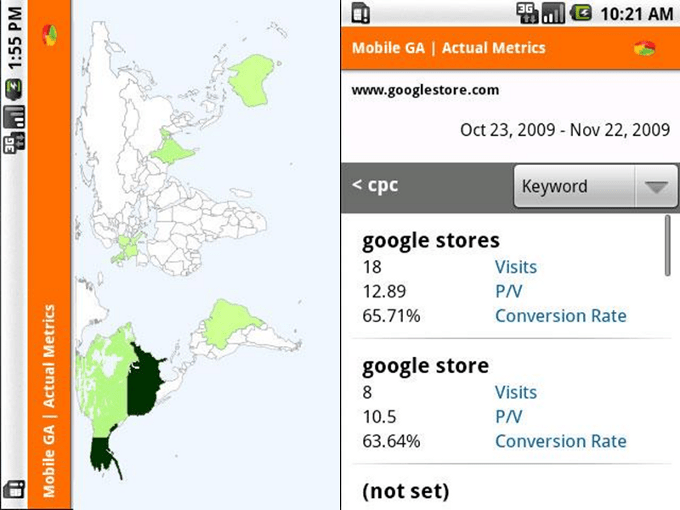The width and height of the screenshot is (680, 510).
Task: Tap the rotated battery icon on left screen
Action: (13, 90)
